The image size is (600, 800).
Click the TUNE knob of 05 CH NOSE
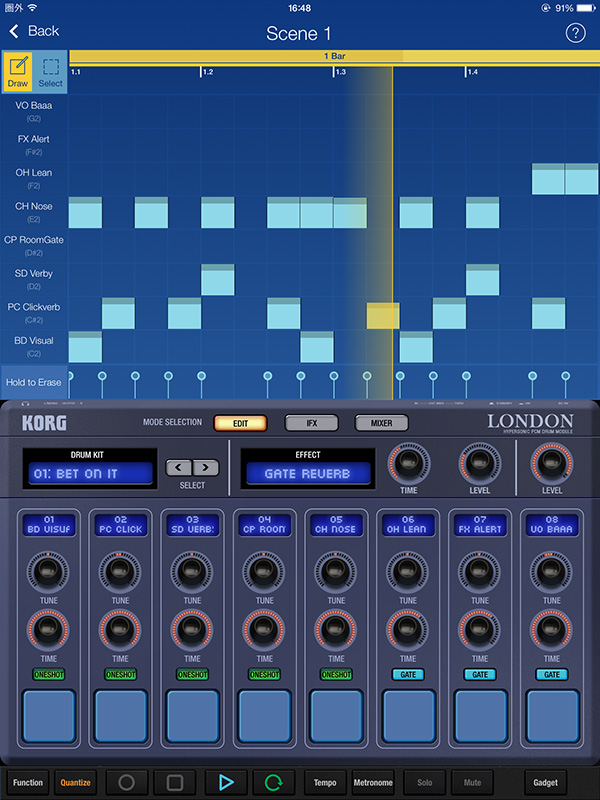tap(335, 571)
